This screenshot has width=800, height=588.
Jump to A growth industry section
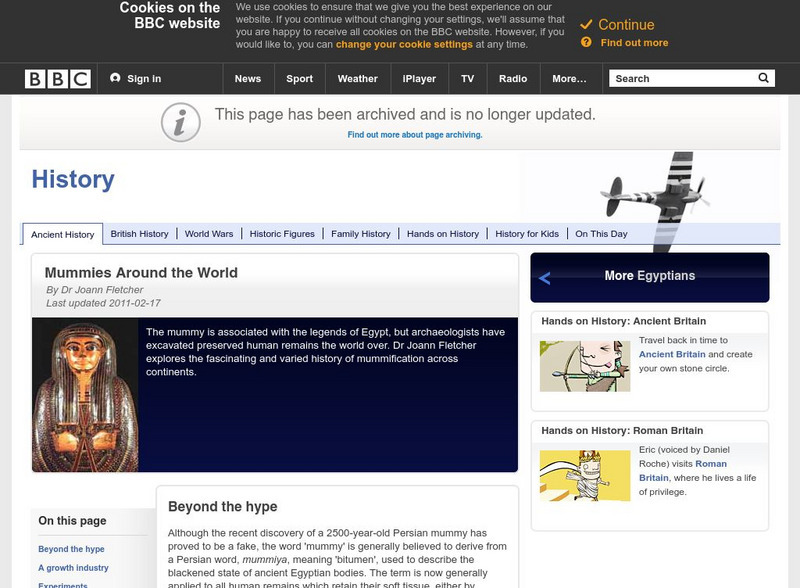coord(73,568)
